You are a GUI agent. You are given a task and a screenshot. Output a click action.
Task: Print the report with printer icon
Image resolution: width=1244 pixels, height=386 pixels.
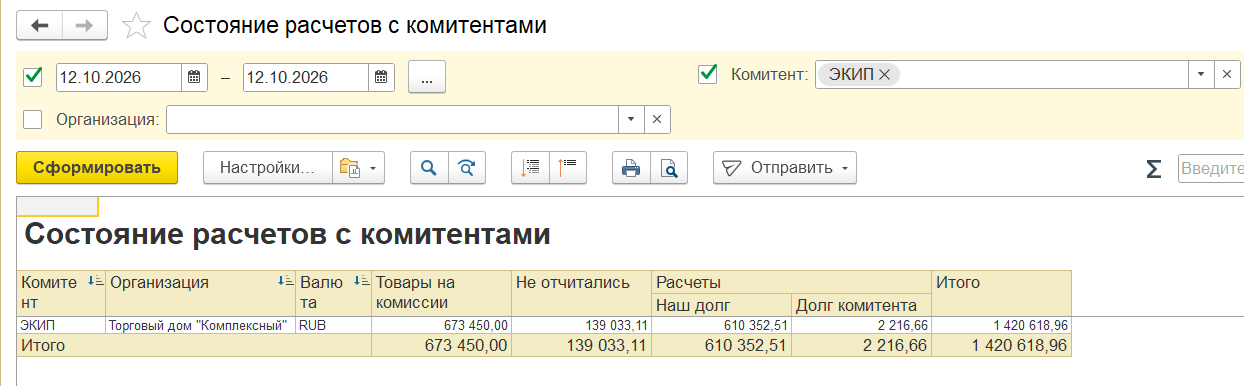631,168
